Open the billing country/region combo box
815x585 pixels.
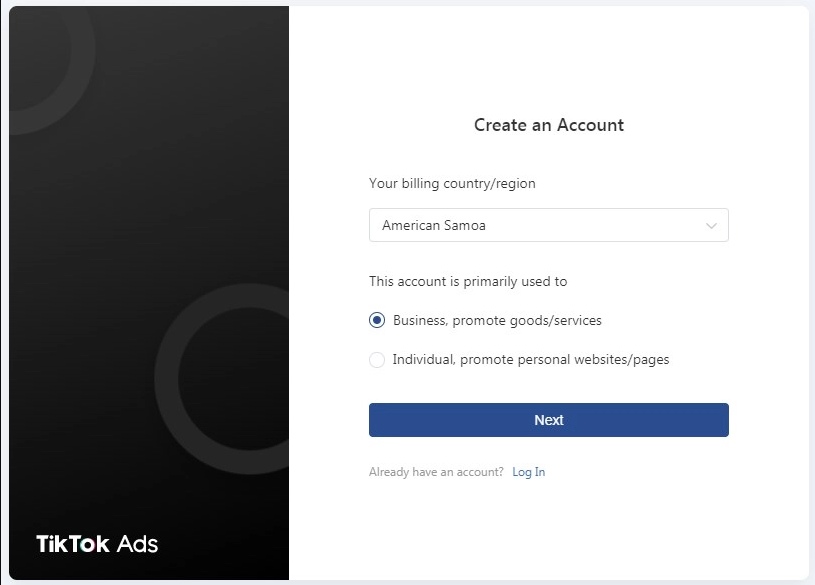click(548, 225)
